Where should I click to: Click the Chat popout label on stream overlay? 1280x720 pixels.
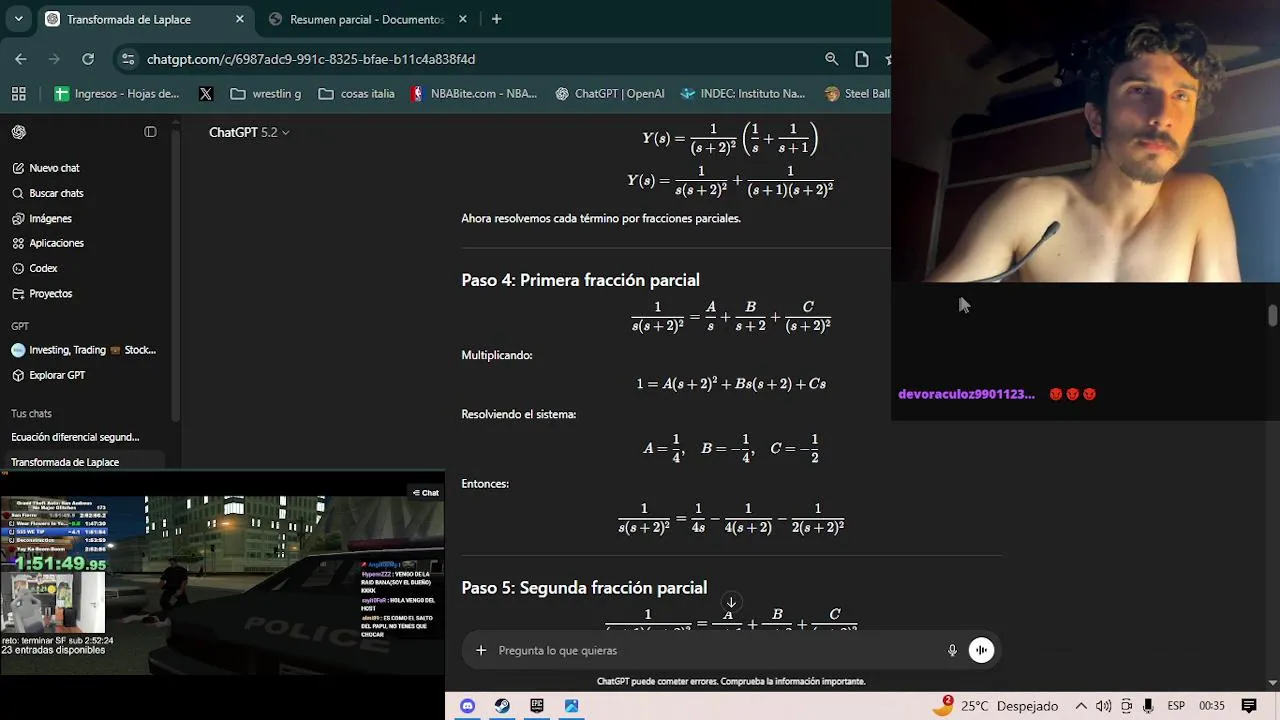426,492
